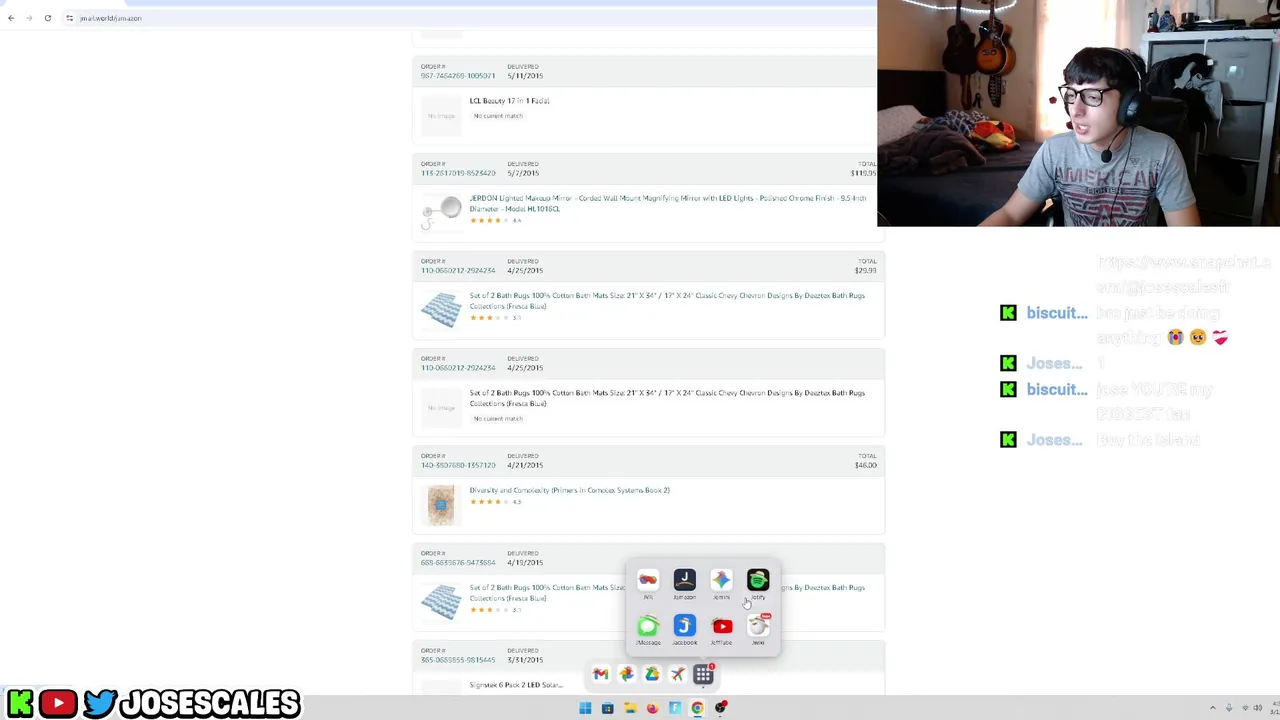The width and height of the screenshot is (1280, 720).
Task: Launch the JVR goggles app icon
Action: coord(648,580)
